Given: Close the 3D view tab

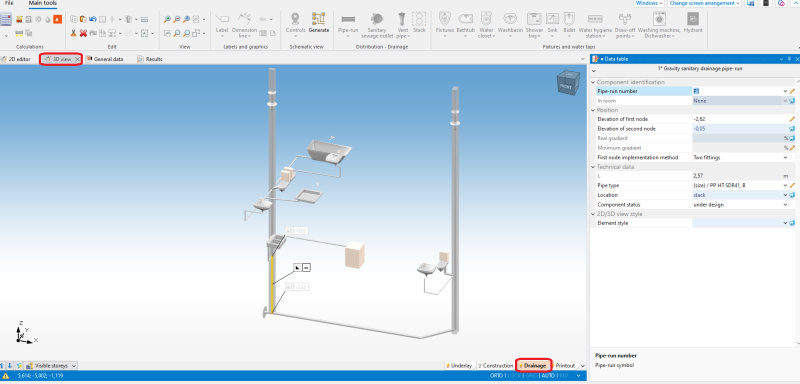Looking at the screenshot, I should tap(78, 59).
